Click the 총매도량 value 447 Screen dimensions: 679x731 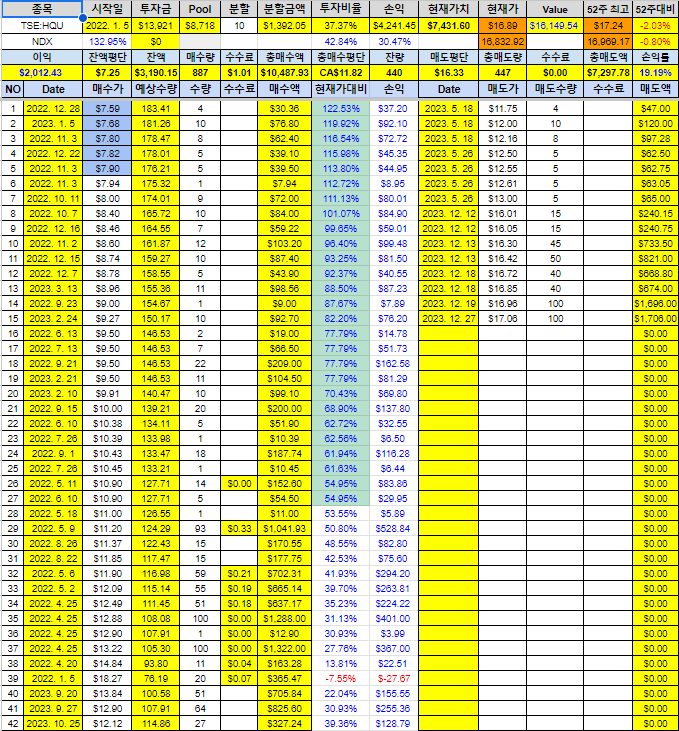pyautogui.click(x=503, y=73)
